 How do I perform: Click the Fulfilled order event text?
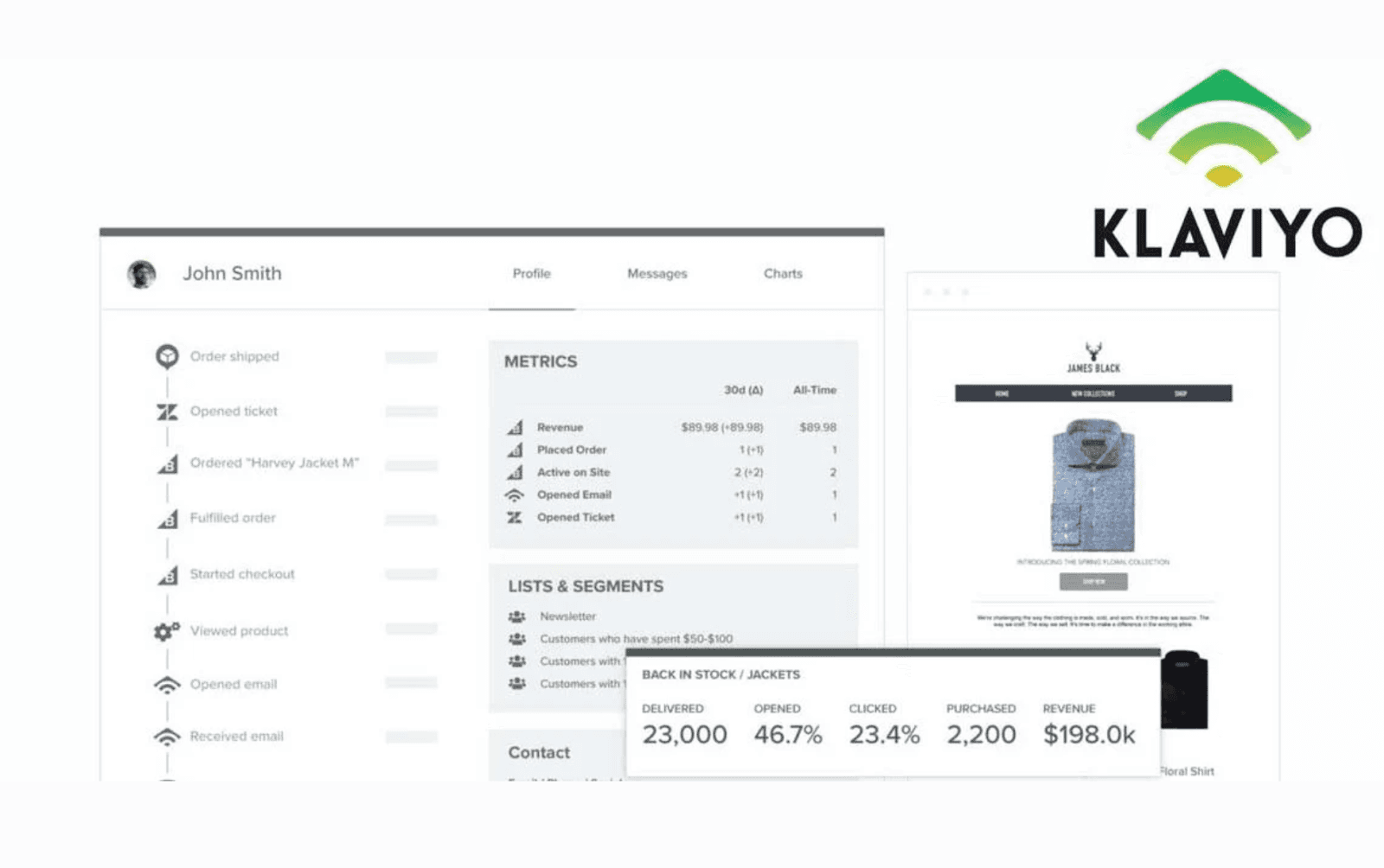tap(233, 518)
